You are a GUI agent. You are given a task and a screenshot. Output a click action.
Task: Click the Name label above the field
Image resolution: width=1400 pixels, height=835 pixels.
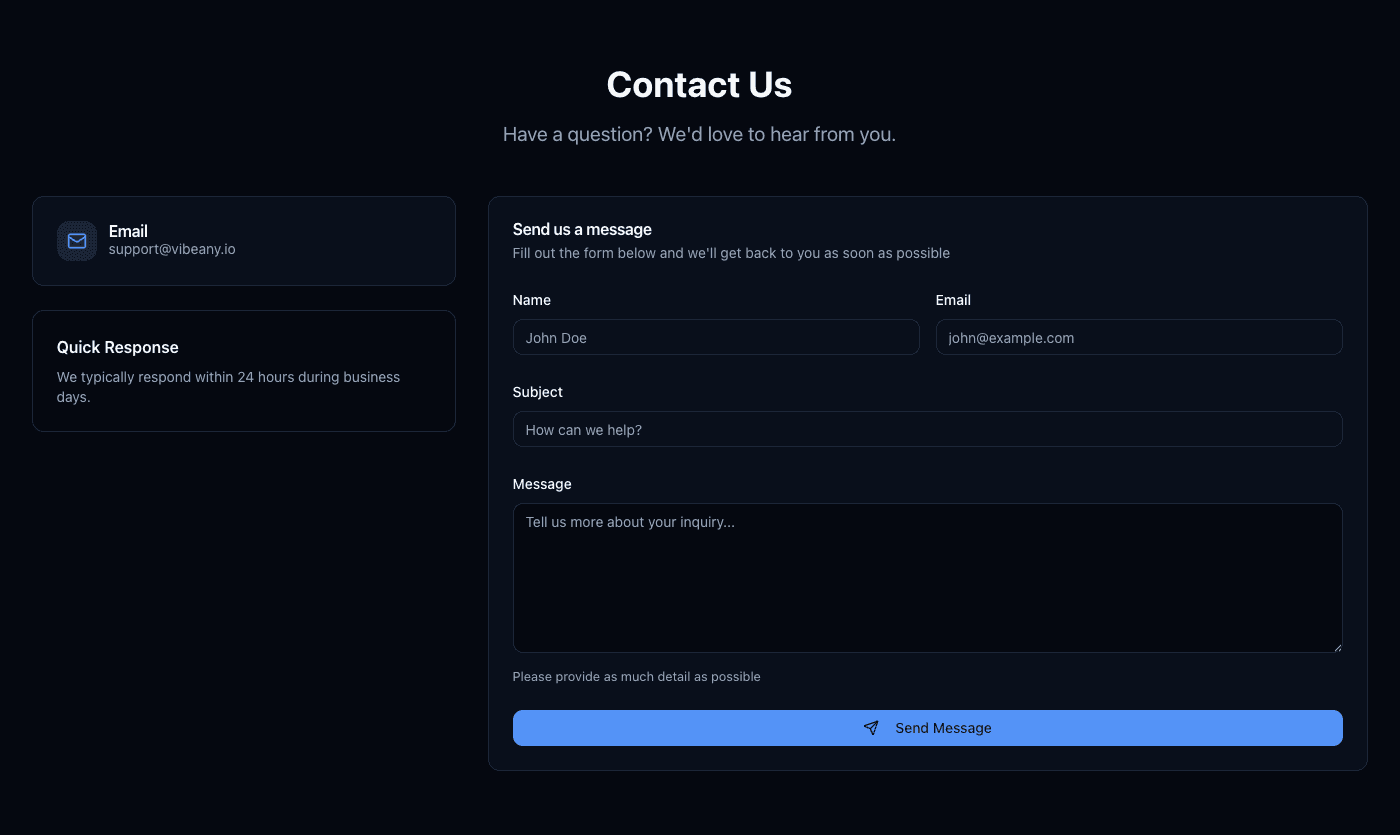tap(531, 300)
